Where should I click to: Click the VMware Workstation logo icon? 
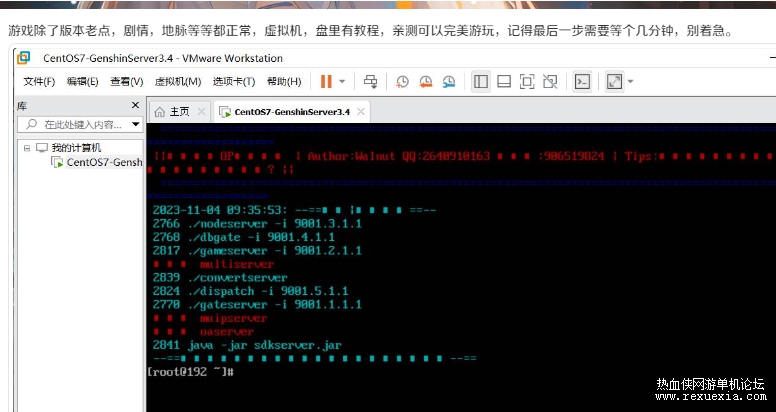[x=23, y=58]
